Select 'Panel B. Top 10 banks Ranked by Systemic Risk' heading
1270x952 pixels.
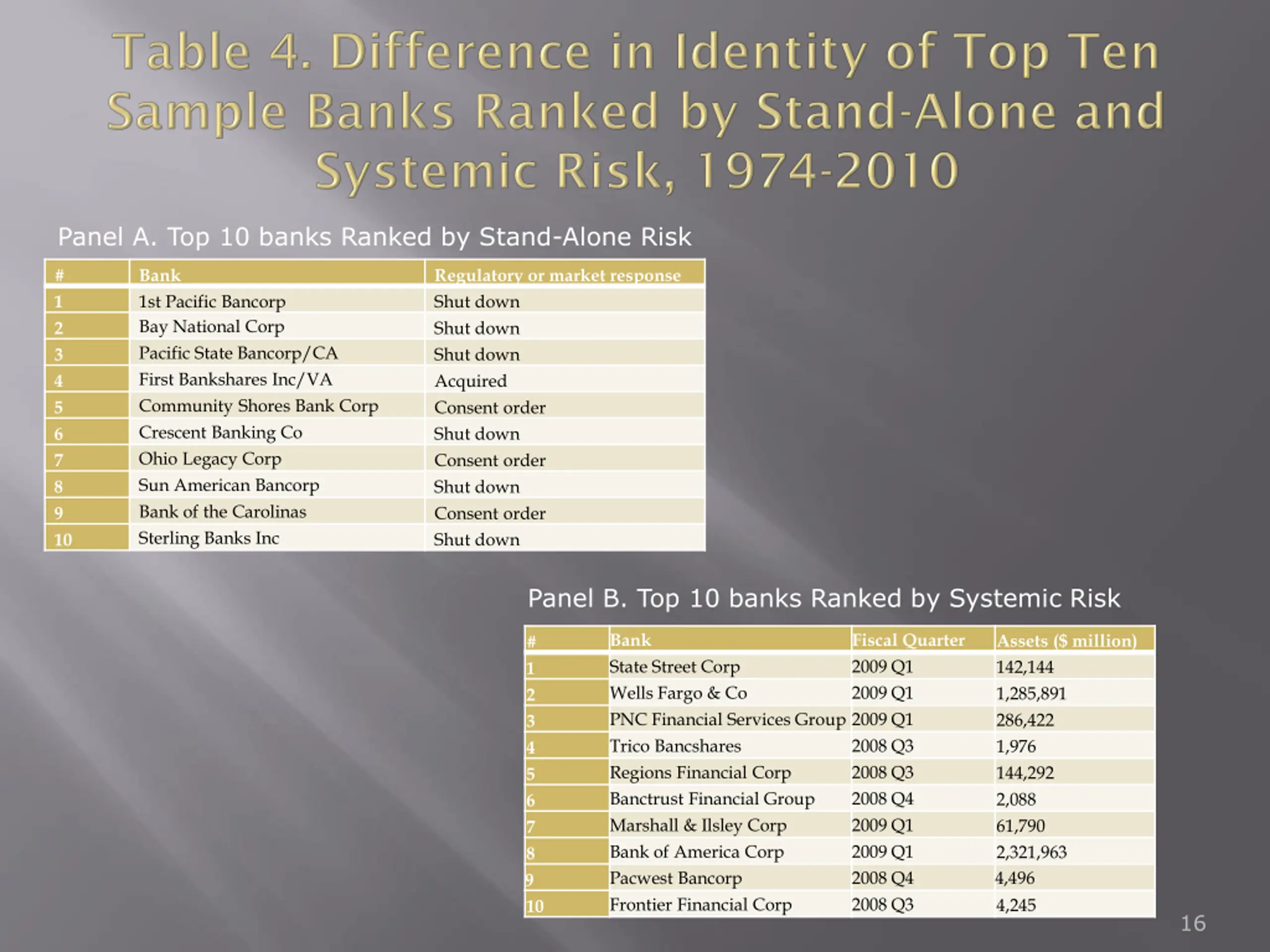pos(824,598)
